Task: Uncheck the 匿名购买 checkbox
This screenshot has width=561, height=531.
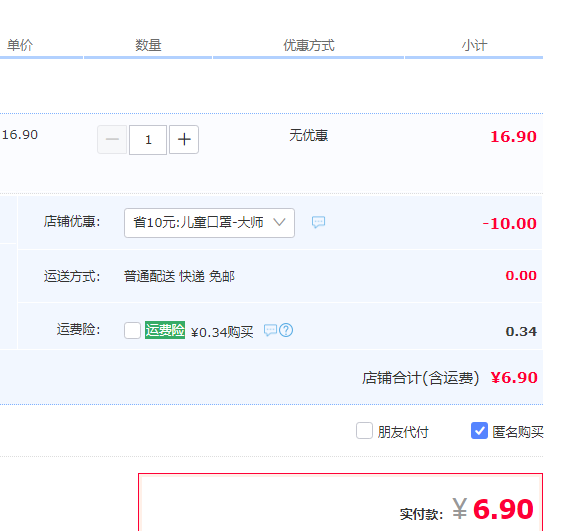Action: click(x=479, y=430)
